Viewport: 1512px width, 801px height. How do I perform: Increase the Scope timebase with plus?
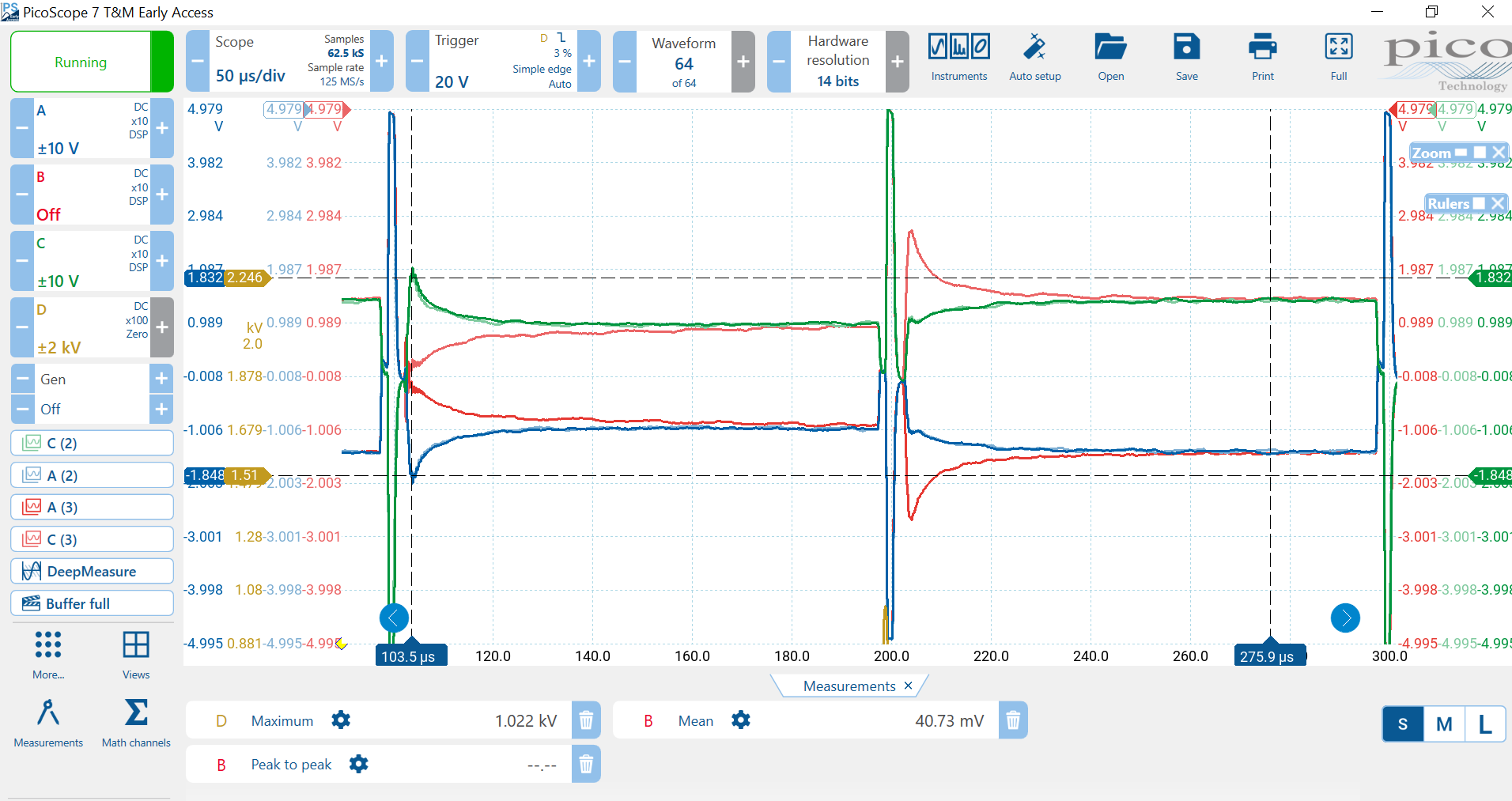[381, 62]
